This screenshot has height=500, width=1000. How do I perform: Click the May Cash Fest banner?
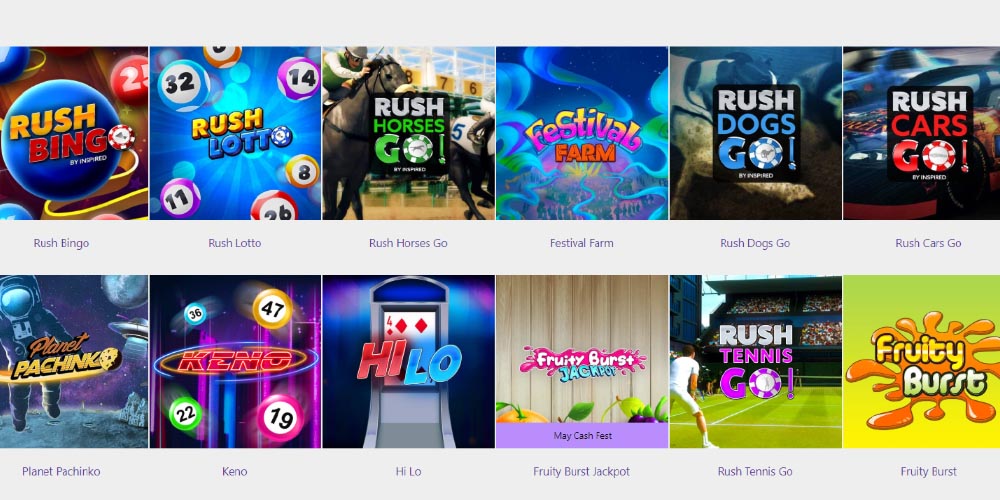[582, 436]
